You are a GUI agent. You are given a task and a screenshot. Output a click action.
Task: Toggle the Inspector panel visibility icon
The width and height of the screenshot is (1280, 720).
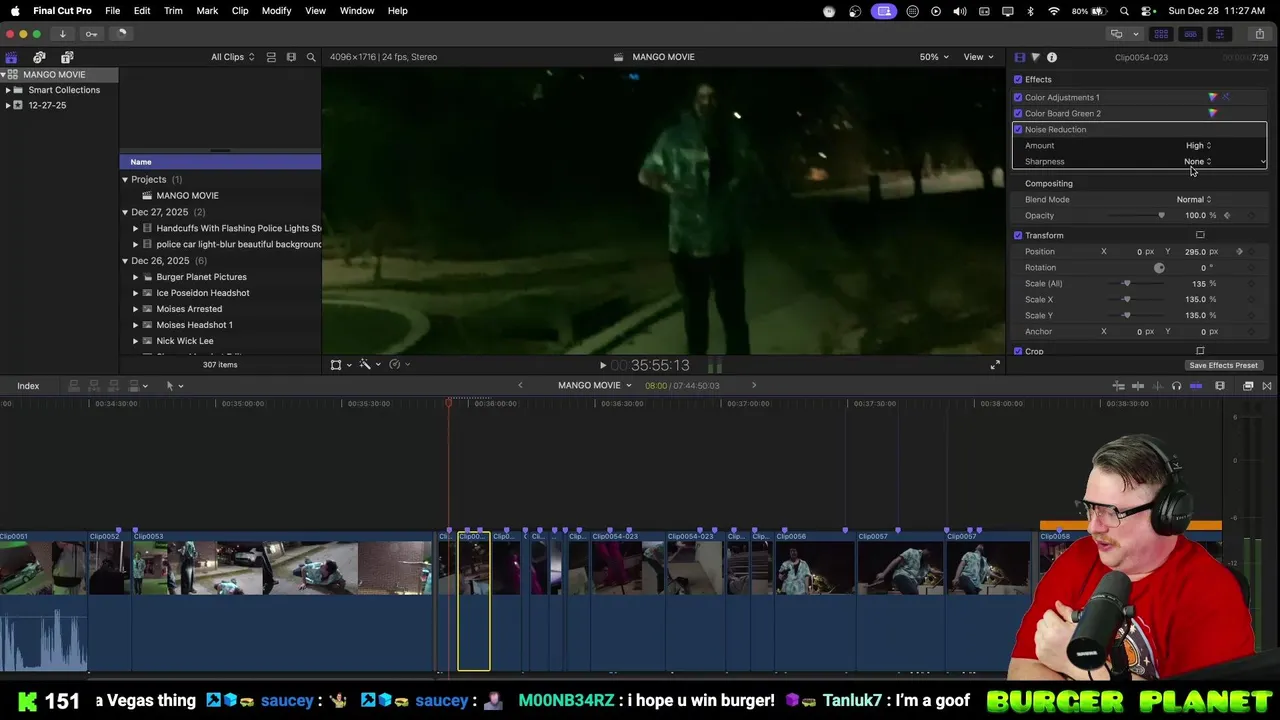coord(1219,34)
